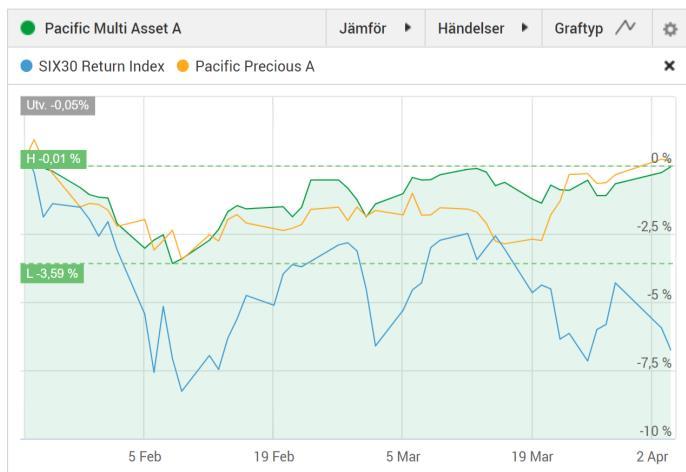The image size is (686, 472).
Task: Open the Händelser menu
Action: point(483,28)
